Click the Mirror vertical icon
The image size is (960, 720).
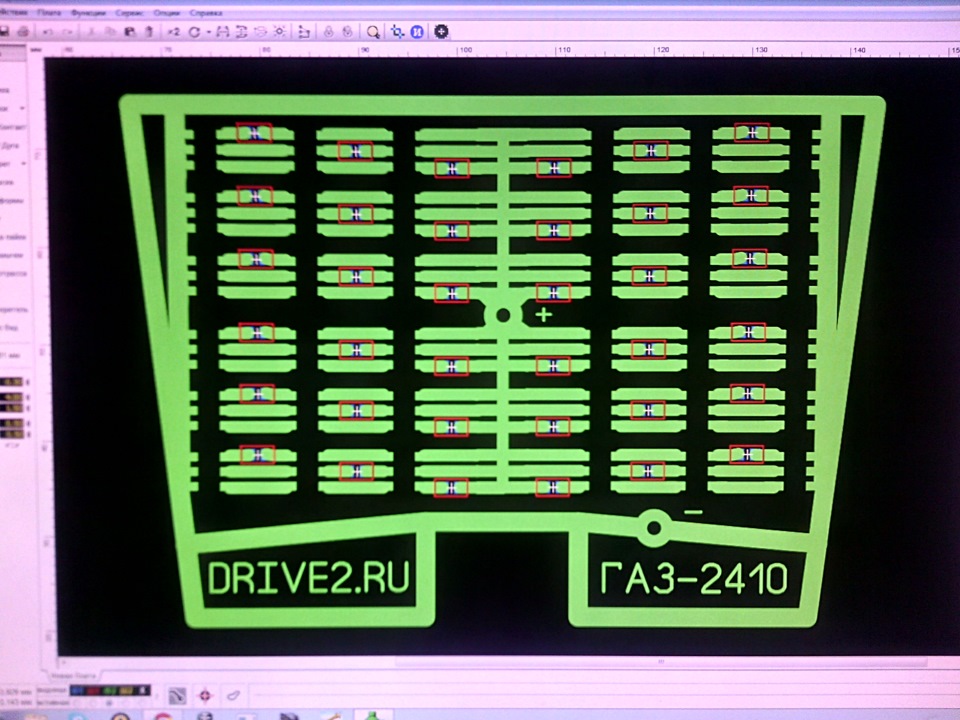pos(242,32)
